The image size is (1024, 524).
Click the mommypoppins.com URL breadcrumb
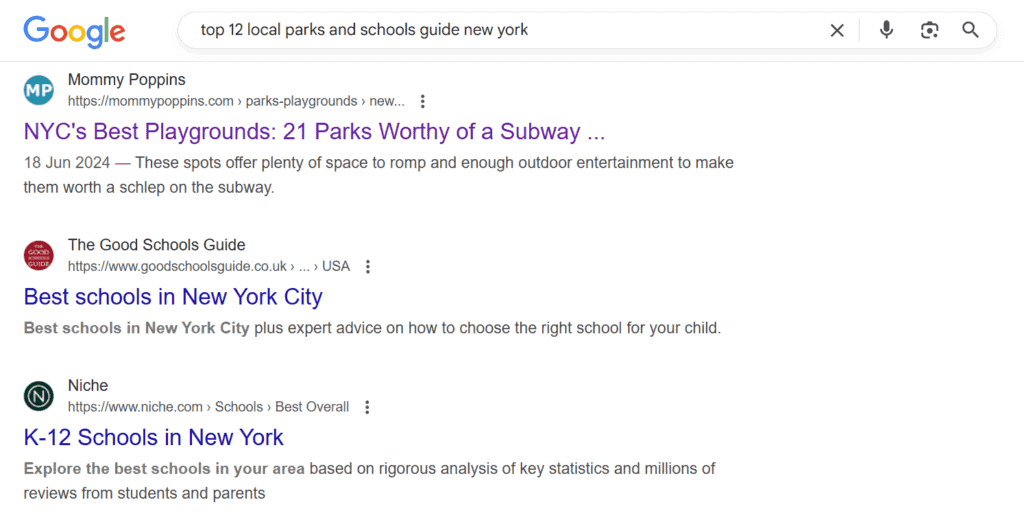coord(236,101)
